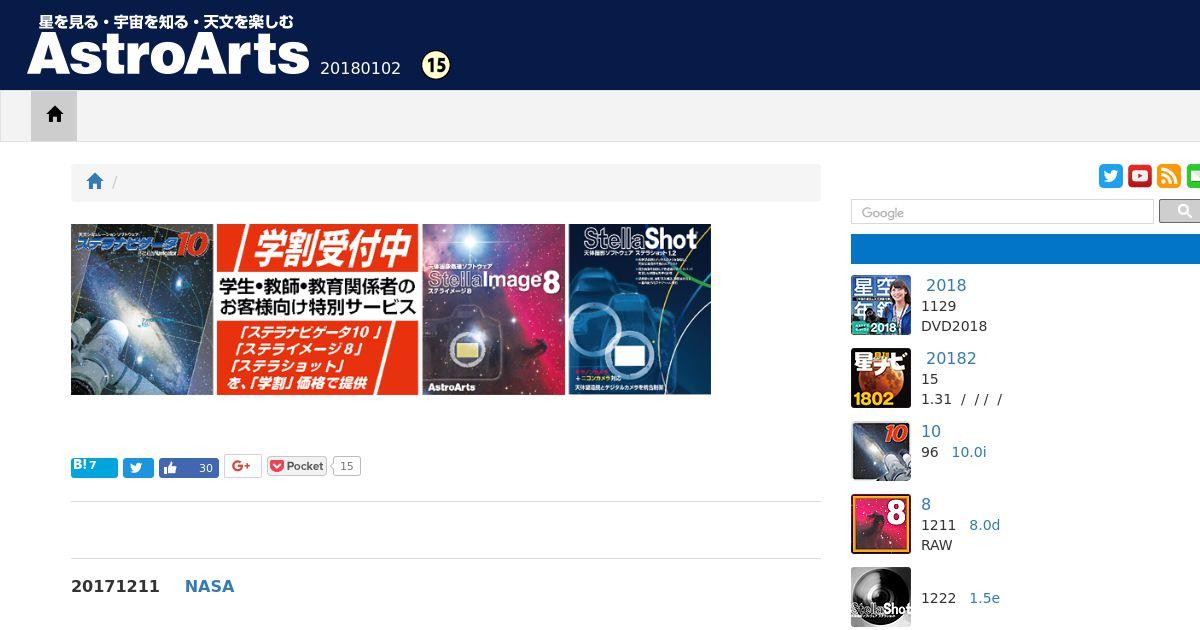
Task: Click the blue sidebar heading bar
Action: coord(1025,249)
